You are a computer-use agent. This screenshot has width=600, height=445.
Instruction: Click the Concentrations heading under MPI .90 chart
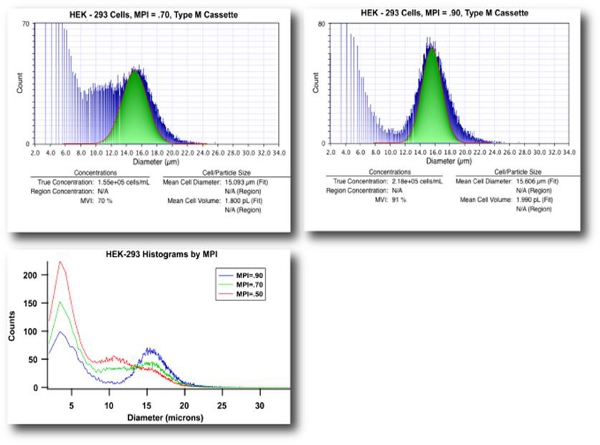pyautogui.click(x=390, y=172)
